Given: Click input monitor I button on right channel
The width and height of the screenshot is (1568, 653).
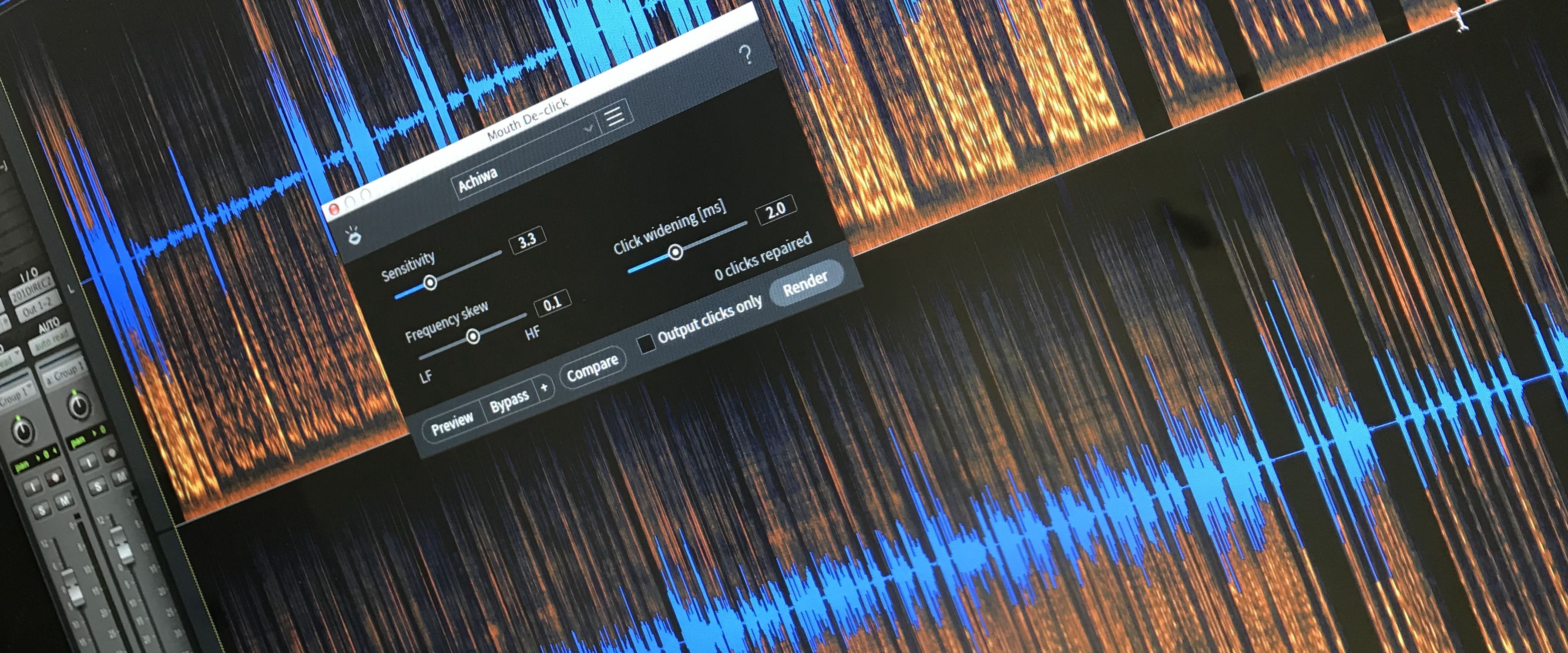Looking at the screenshot, I should point(88,462).
